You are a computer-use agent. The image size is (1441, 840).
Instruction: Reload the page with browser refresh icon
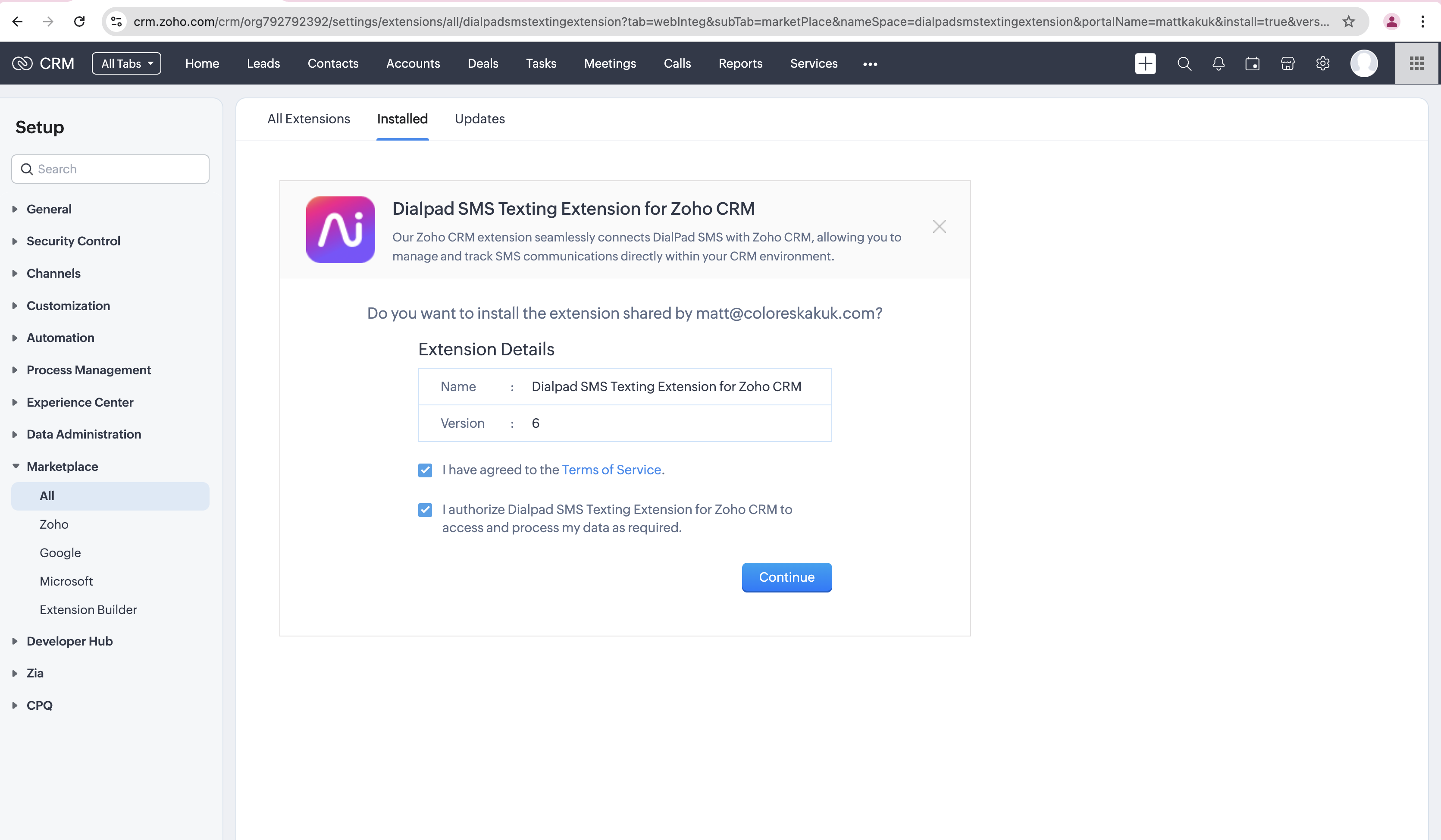pyautogui.click(x=79, y=22)
